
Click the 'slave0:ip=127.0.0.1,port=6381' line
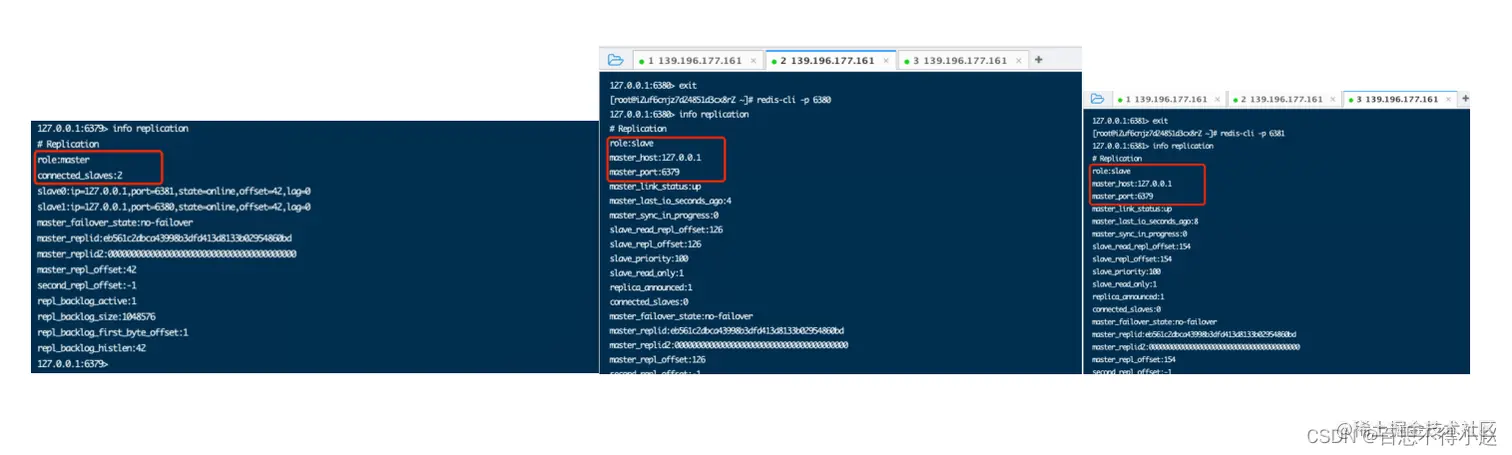pyautogui.click(x=173, y=191)
